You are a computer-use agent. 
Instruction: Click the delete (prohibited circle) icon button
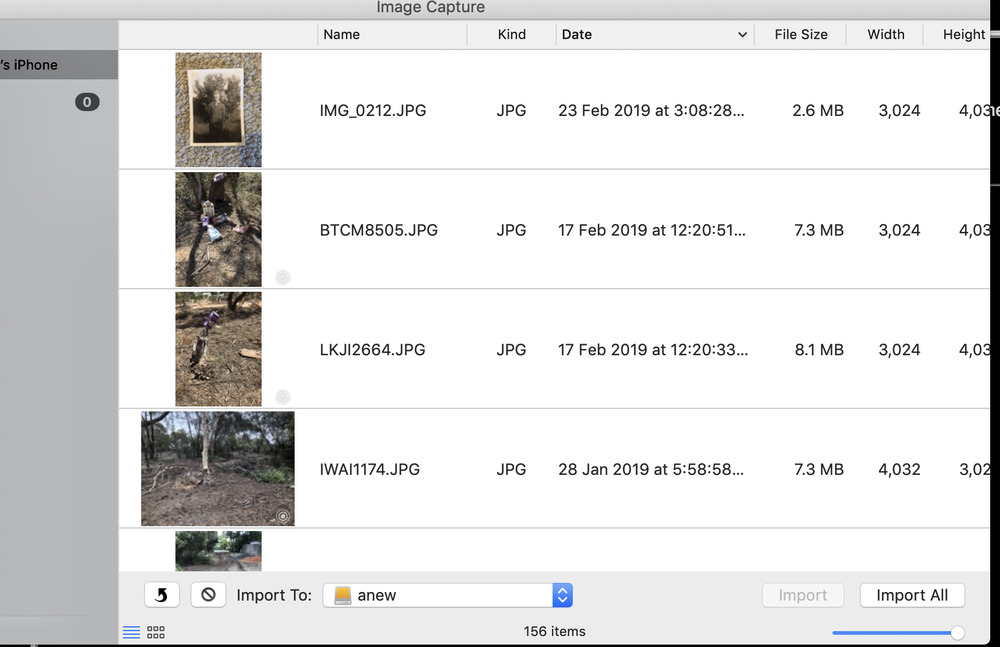click(x=208, y=595)
